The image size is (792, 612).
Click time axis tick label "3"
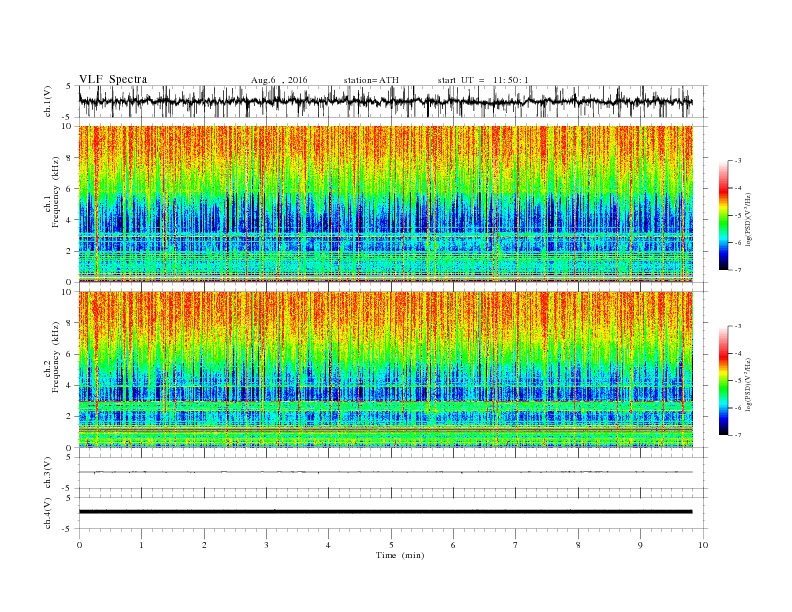[x=266, y=545]
